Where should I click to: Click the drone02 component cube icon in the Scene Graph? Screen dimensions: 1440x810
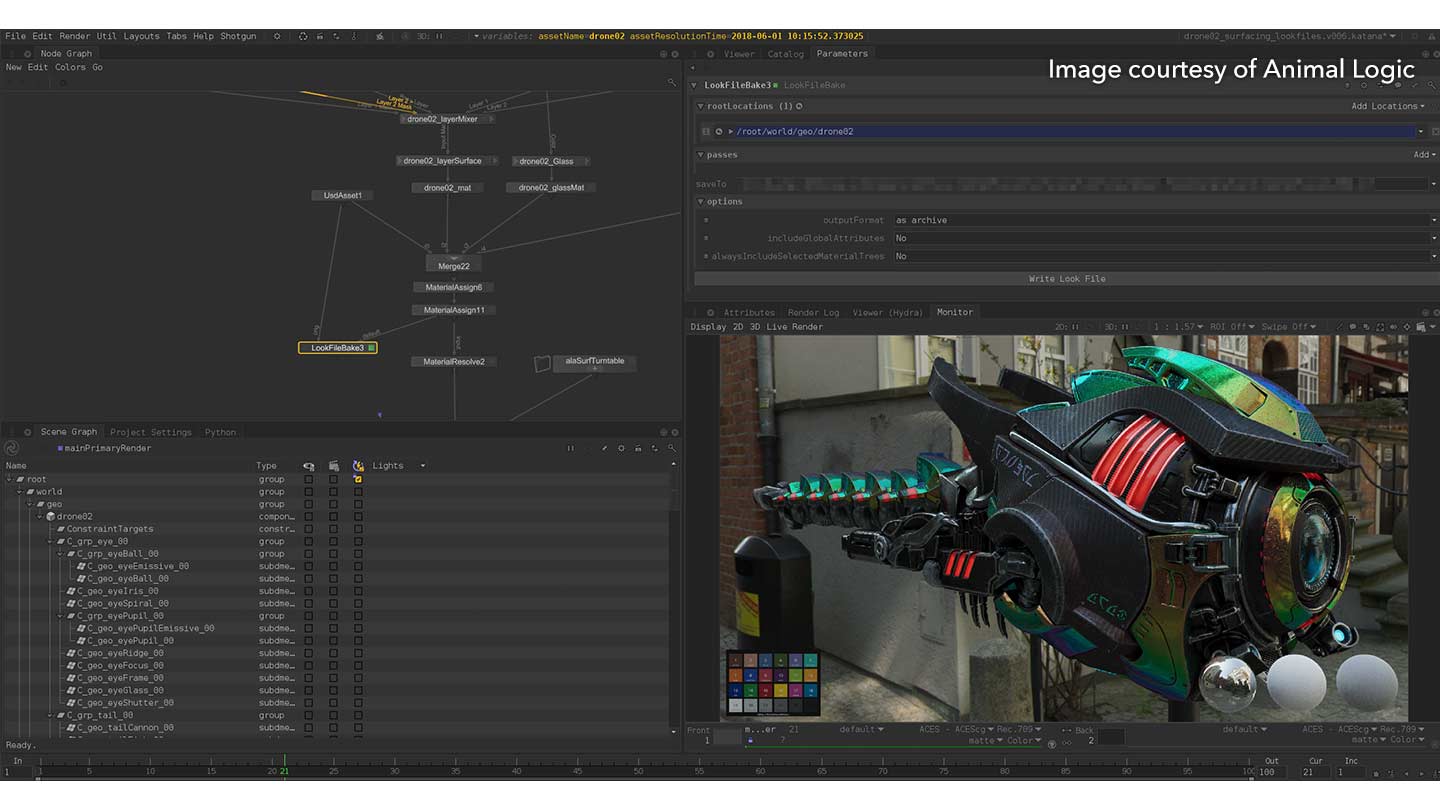click(x=51, y=516)
